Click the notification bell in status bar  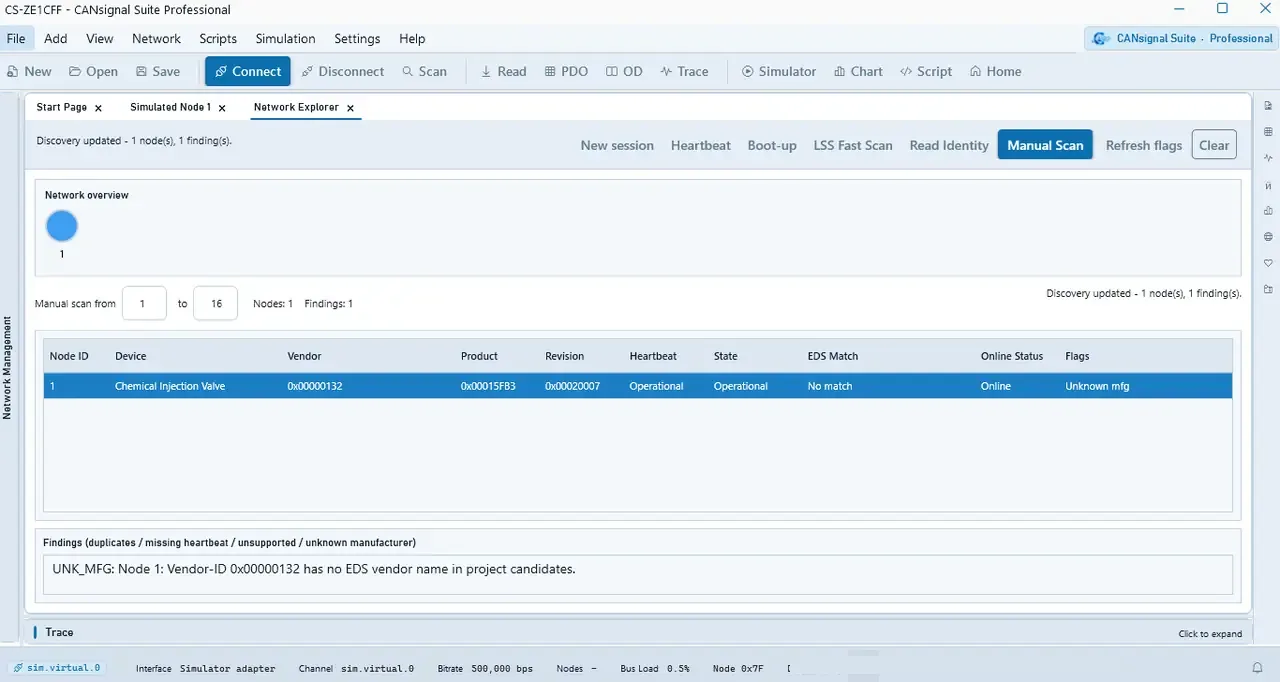[x=1257, y=668]
